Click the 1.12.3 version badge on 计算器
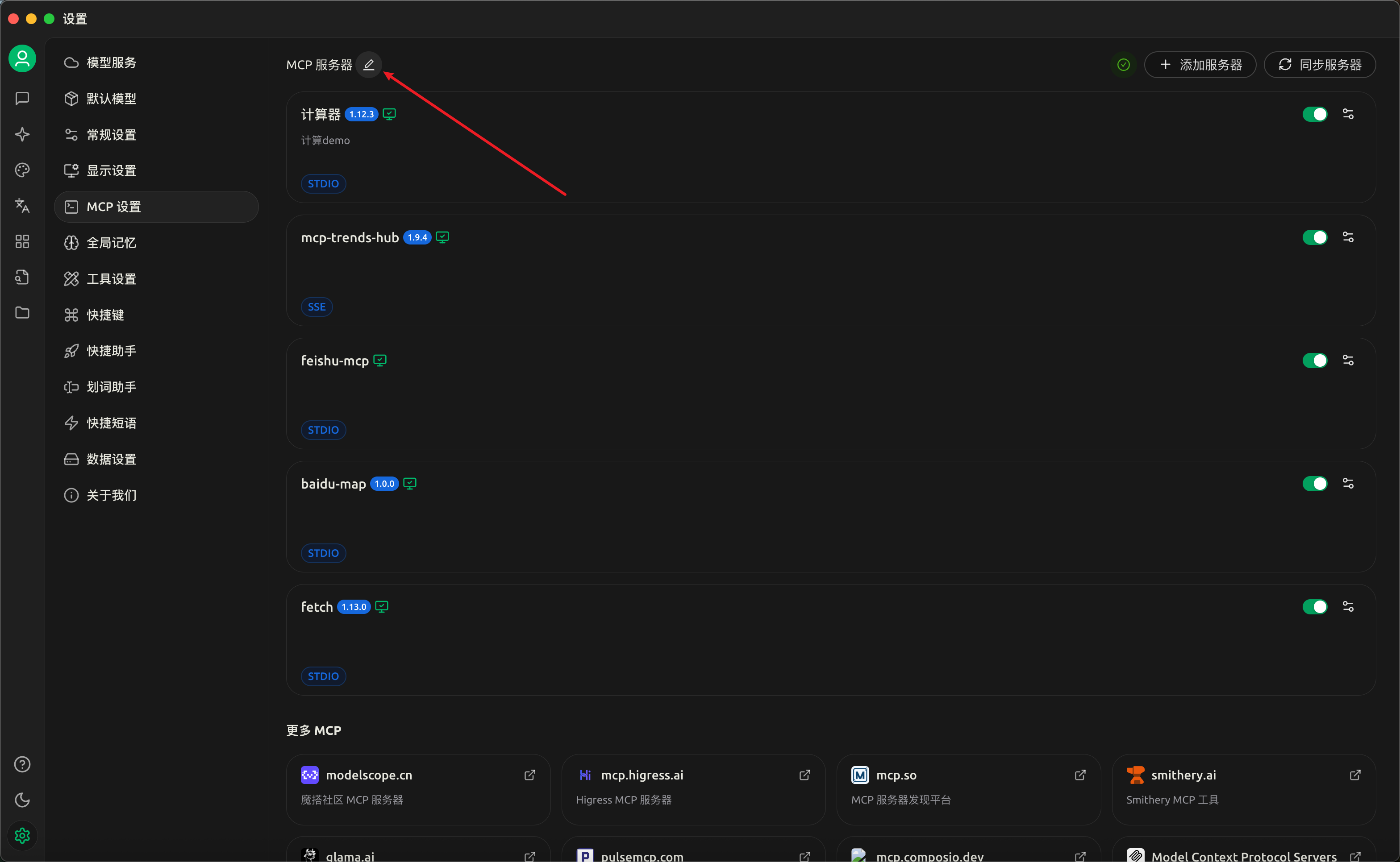 click(x=362, y=114)
